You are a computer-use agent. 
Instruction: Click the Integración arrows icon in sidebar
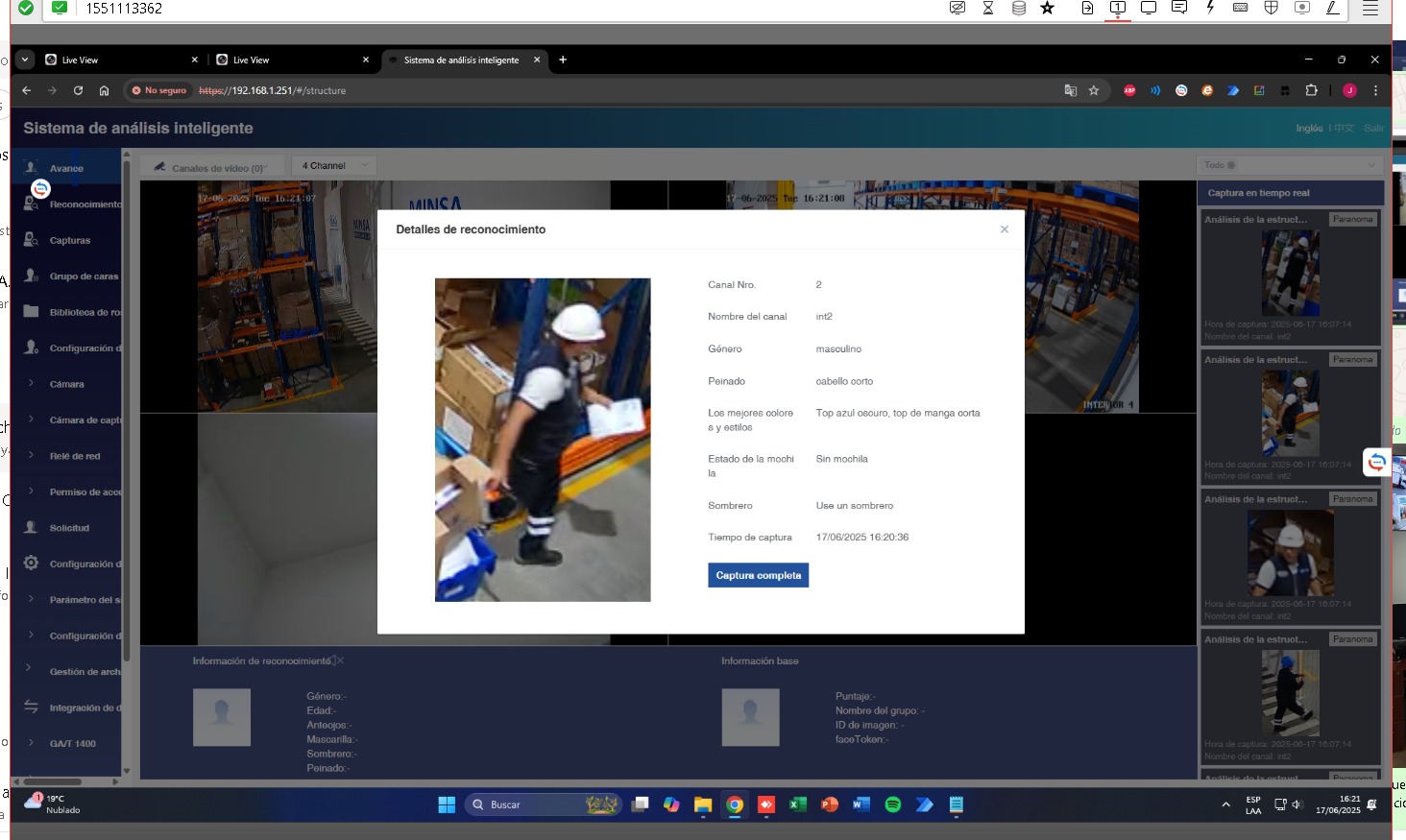[31, 708]
